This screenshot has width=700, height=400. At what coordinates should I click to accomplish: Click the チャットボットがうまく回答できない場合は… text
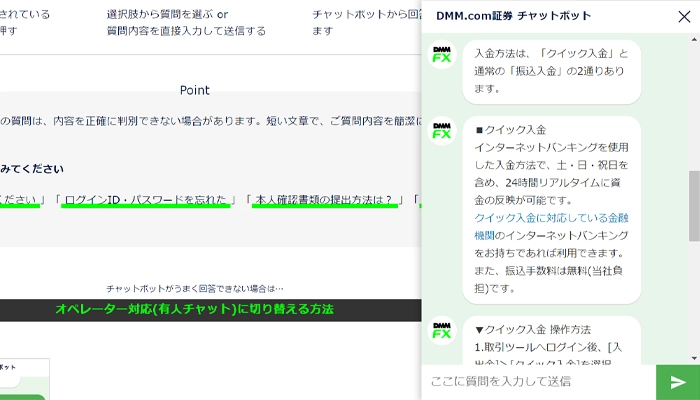(x=195, y=289)
